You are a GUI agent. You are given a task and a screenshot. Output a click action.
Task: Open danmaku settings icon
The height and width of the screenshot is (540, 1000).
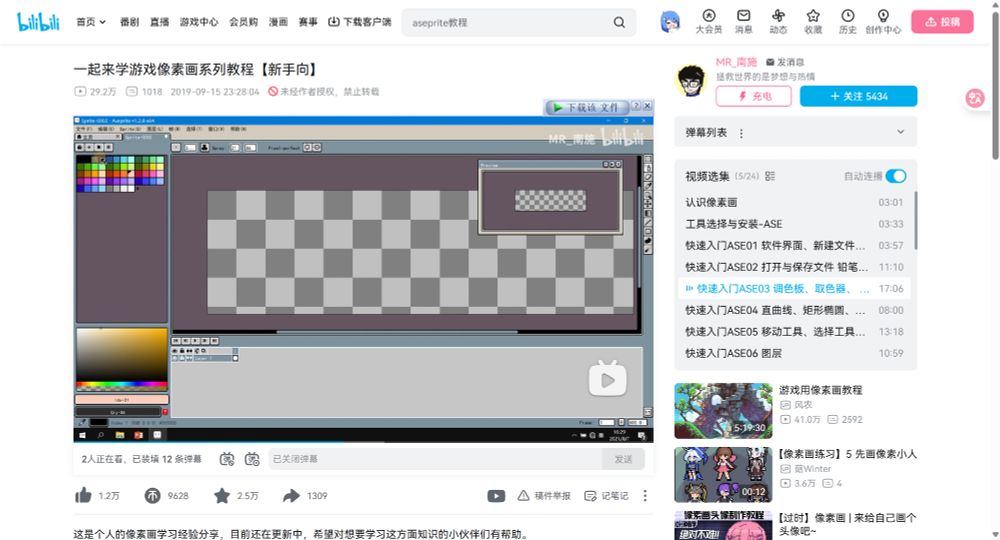[253, 459]
